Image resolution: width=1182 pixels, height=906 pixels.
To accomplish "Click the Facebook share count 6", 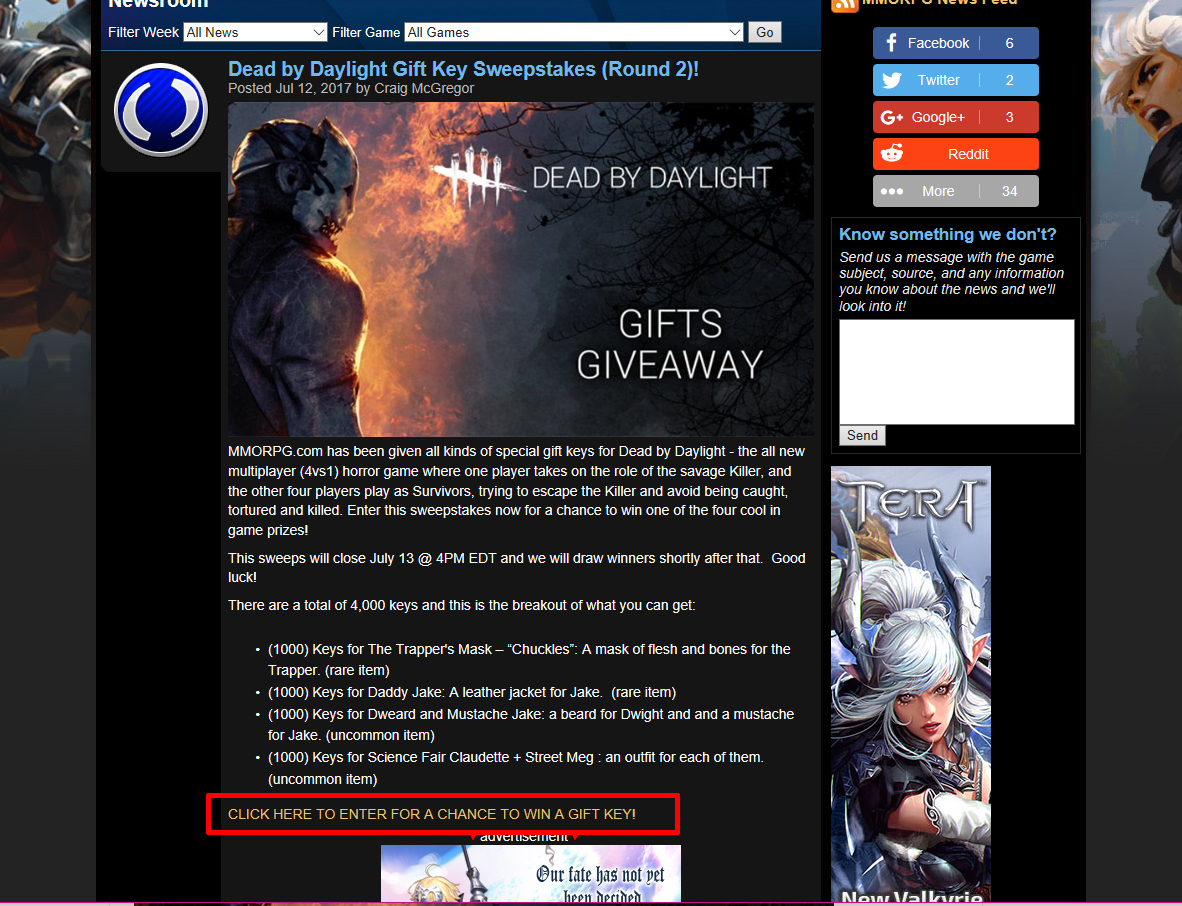I will pos(1009,43).
